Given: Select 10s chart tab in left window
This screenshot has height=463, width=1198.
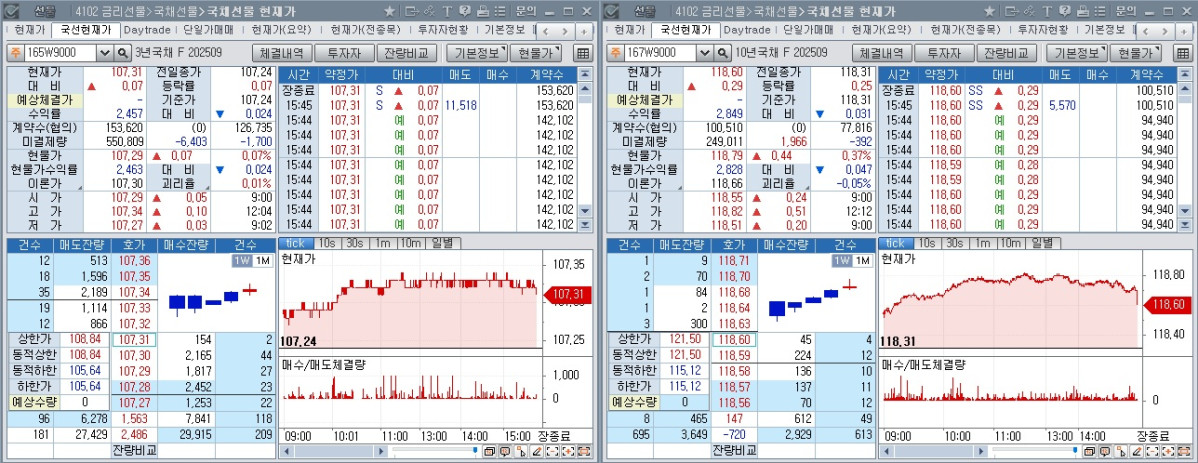Looking at the screenshot, I should coord(326,243).
